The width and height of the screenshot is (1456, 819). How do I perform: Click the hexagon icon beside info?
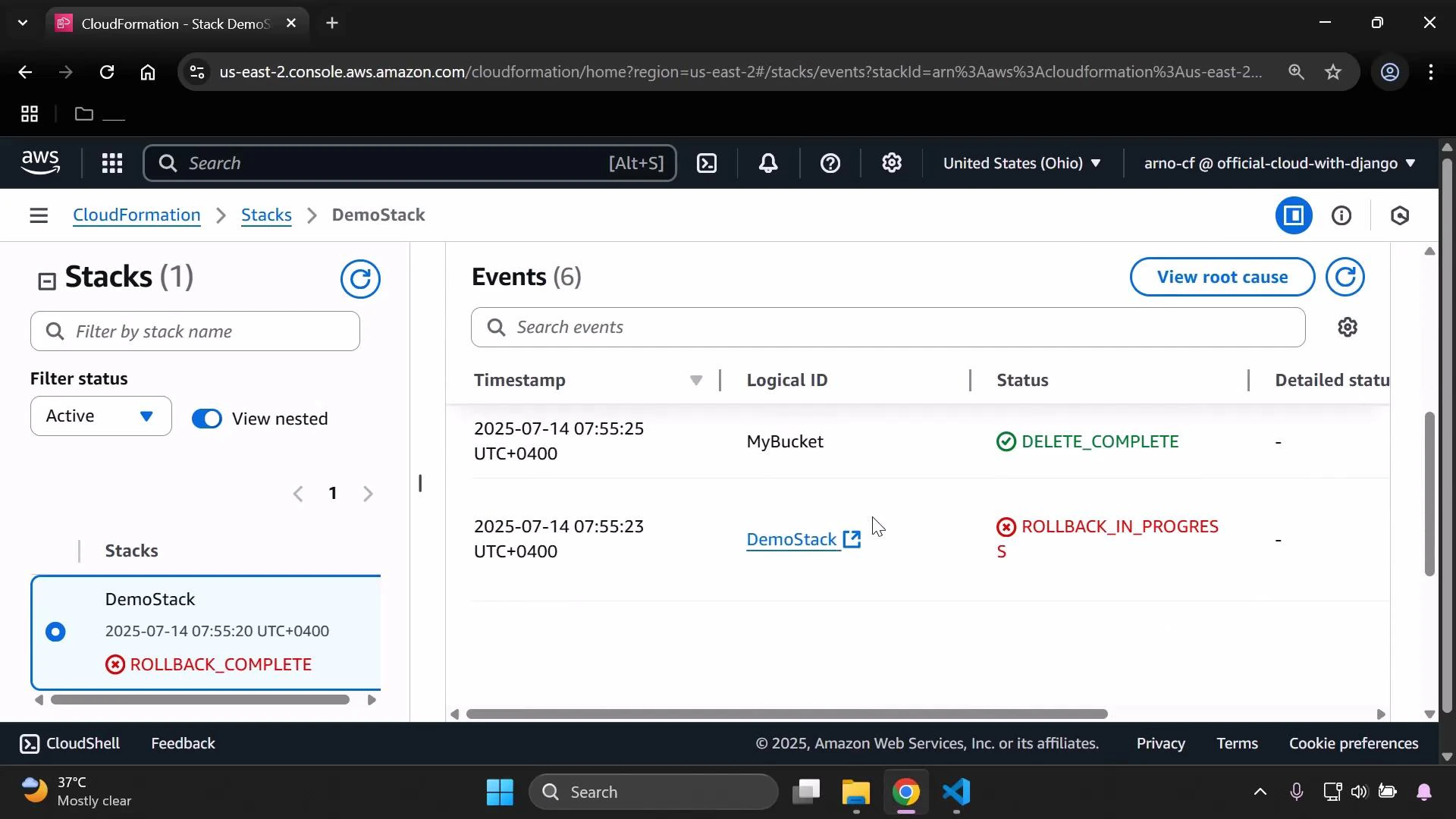click(1400, 216)
